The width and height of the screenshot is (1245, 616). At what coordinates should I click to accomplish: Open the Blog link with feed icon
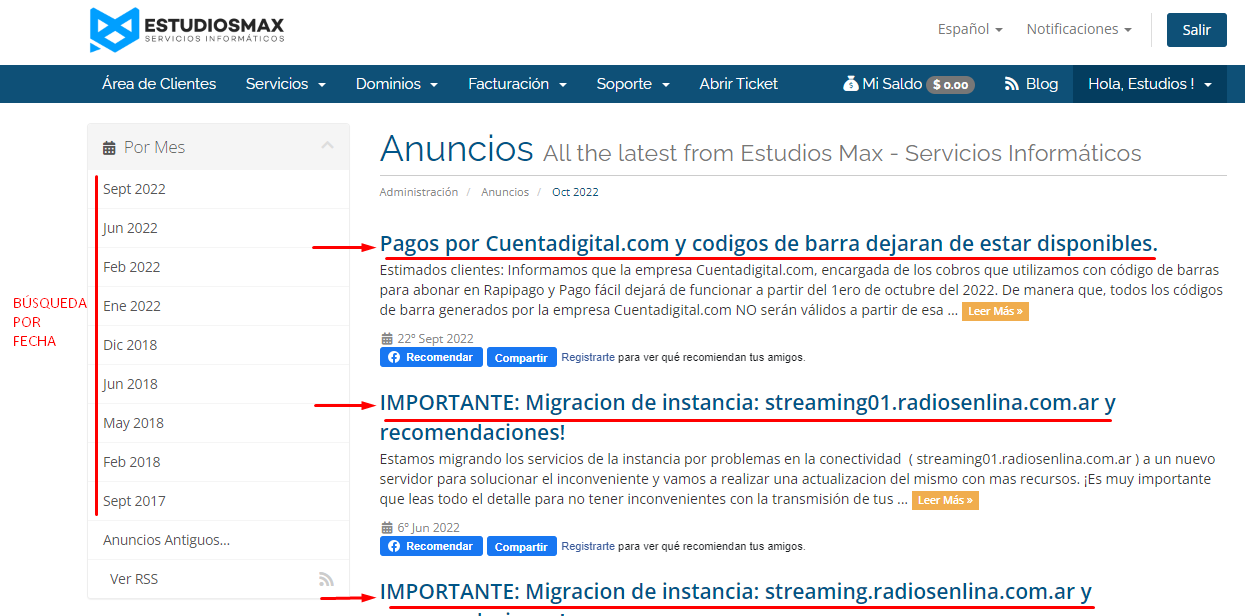coord(1031,84)
